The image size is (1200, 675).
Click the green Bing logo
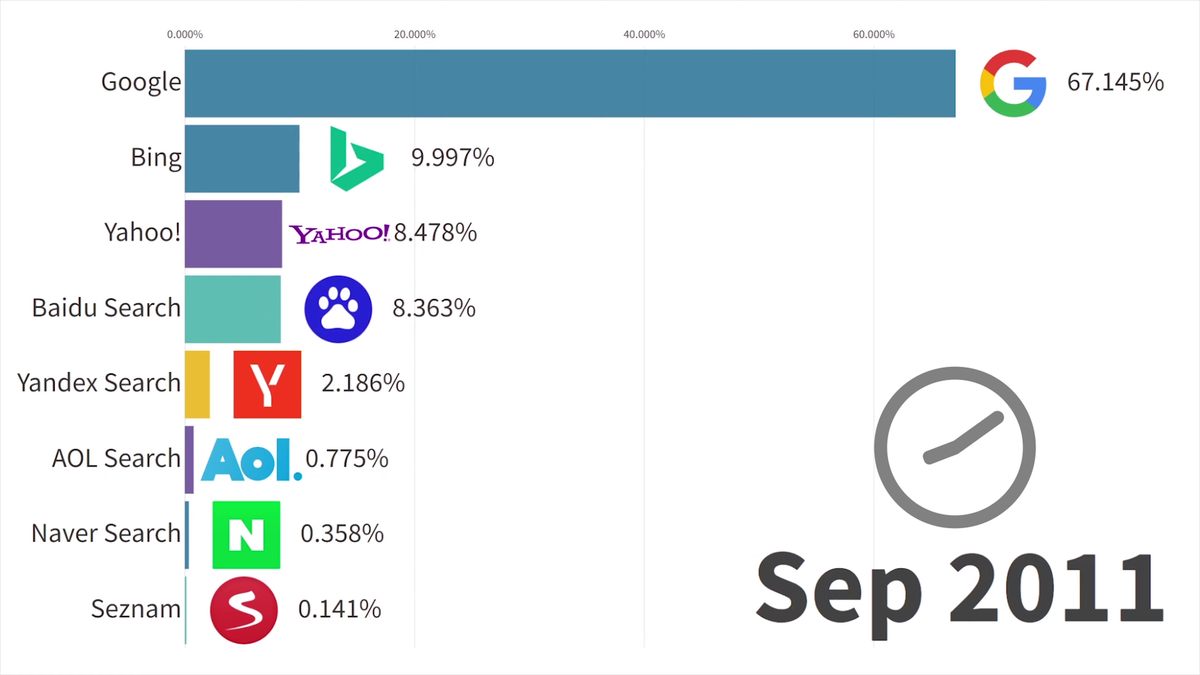click(x=356, y=159)
